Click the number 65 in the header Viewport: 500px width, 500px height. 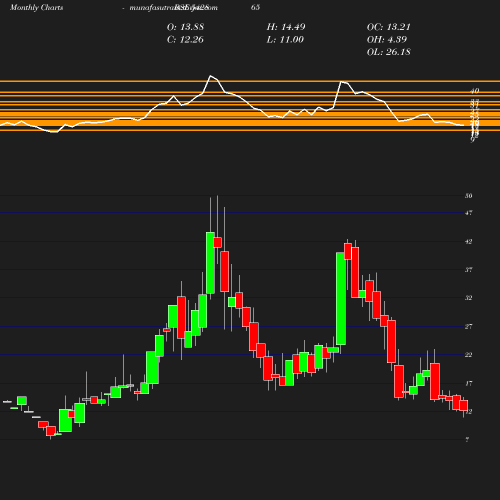click(255, 8)
